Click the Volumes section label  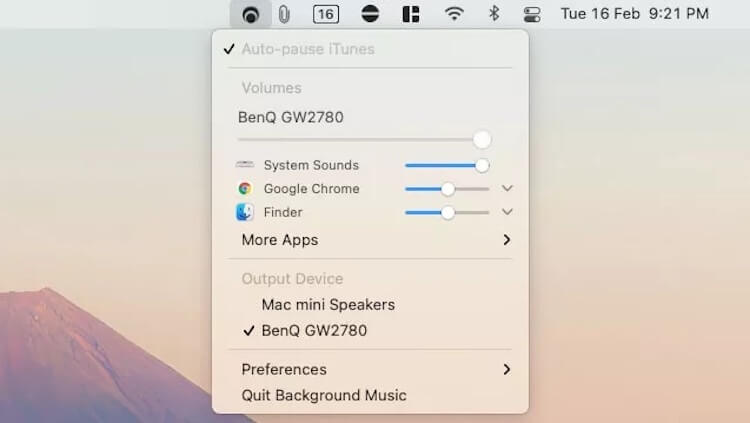click(x=271, y=88)
